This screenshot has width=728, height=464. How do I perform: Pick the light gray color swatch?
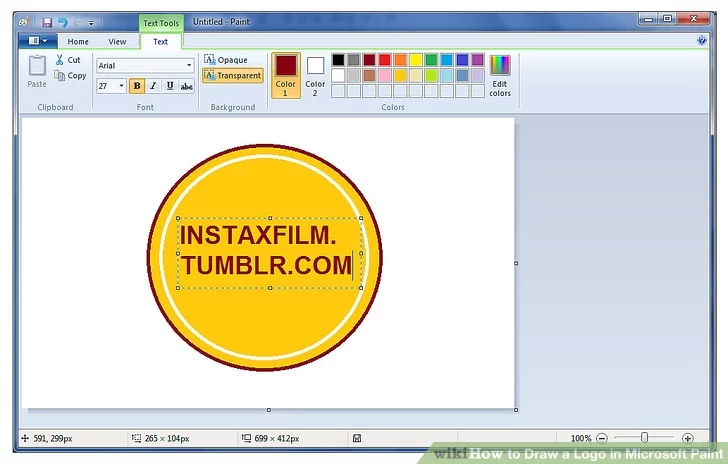click(x=354, y=75)
